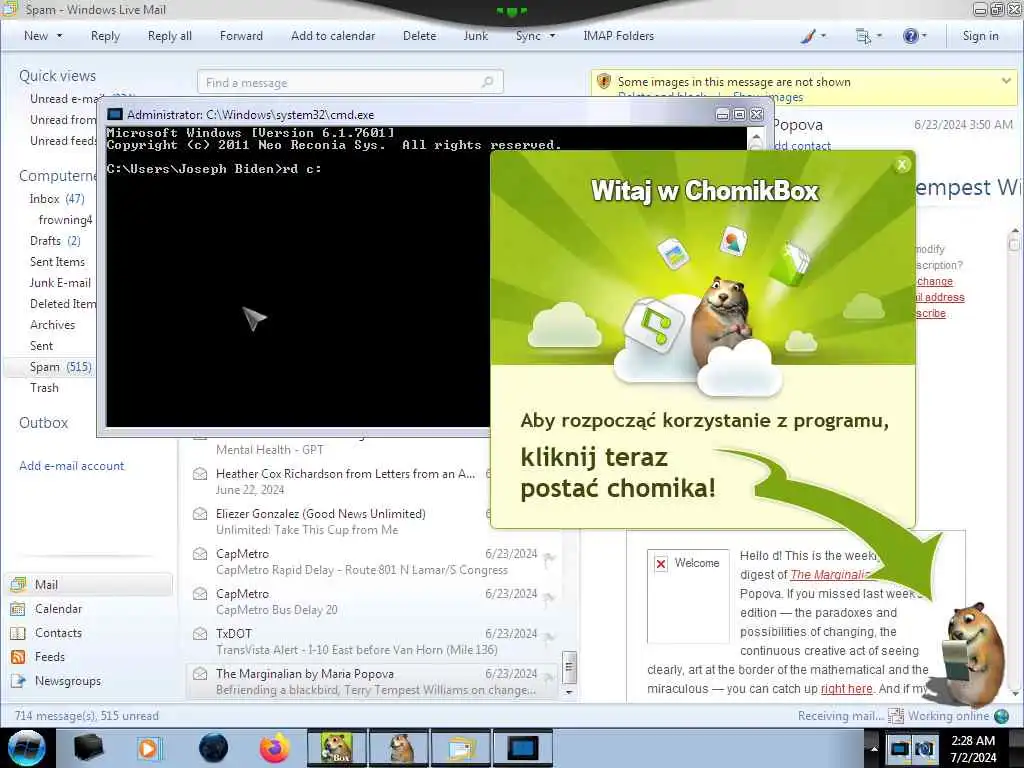Open the Drafts (2) folder
Image resolution: width=1024 pixels, height=768 pixels.
tap(55, 240)
